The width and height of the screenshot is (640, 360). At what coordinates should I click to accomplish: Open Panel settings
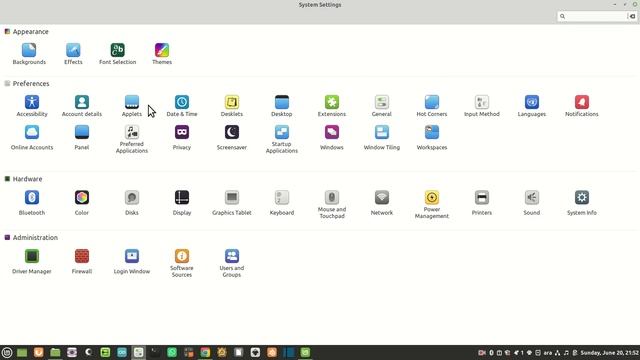[82, 138]
